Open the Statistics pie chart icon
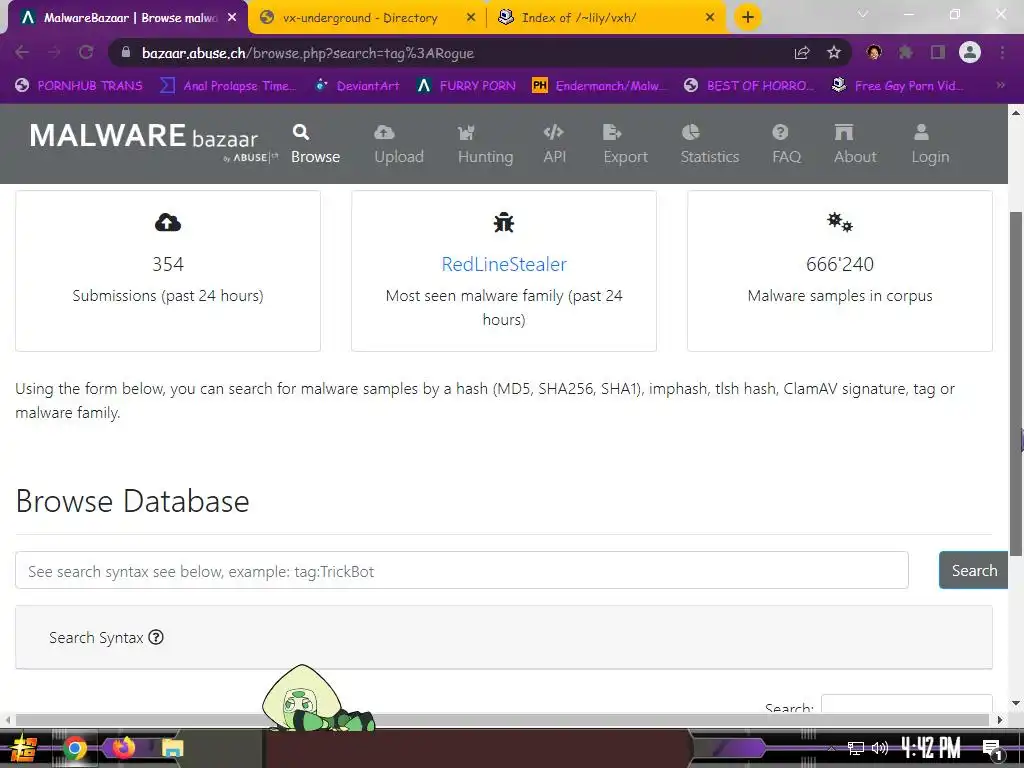 (690, 133)
